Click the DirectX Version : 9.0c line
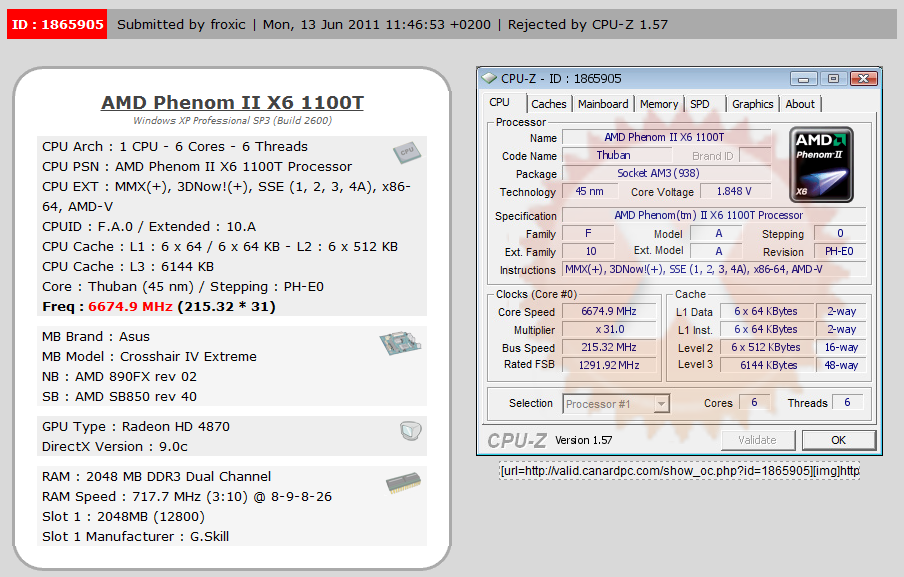The image size is (904, 577). 115,447
